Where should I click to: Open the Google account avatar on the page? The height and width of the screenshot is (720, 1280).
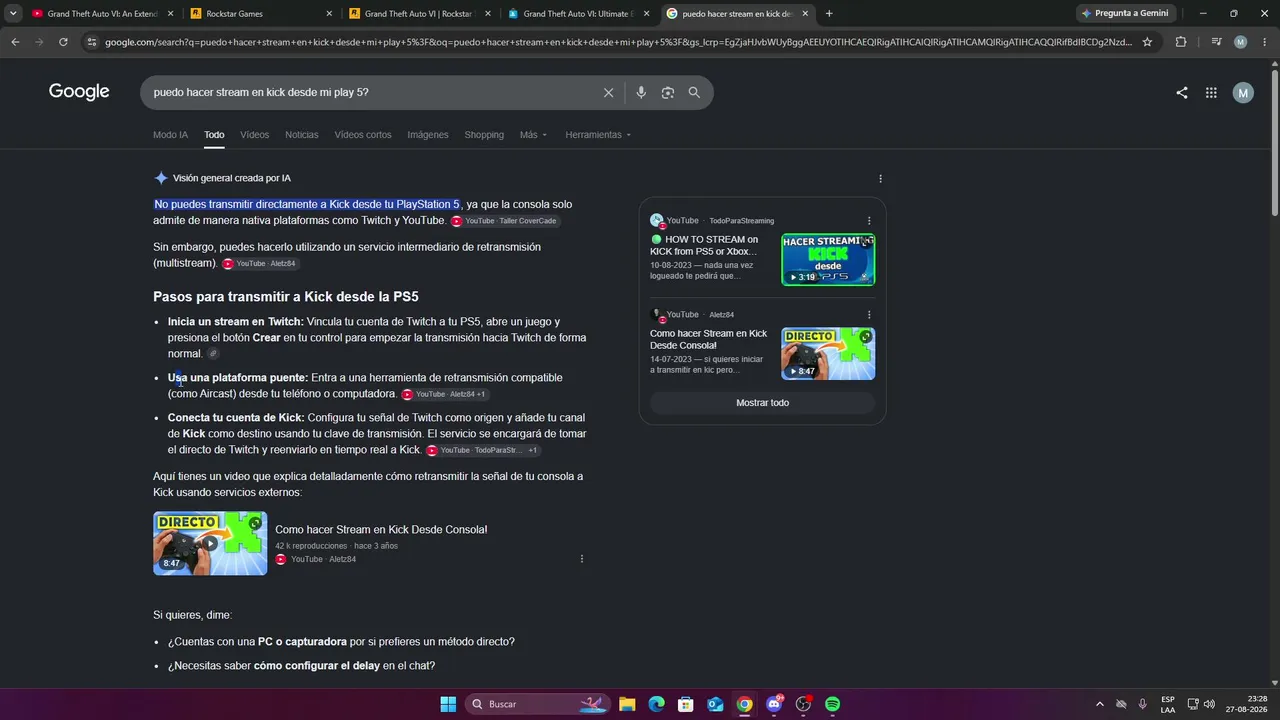pyautogui.click(x=1243, y=93)
